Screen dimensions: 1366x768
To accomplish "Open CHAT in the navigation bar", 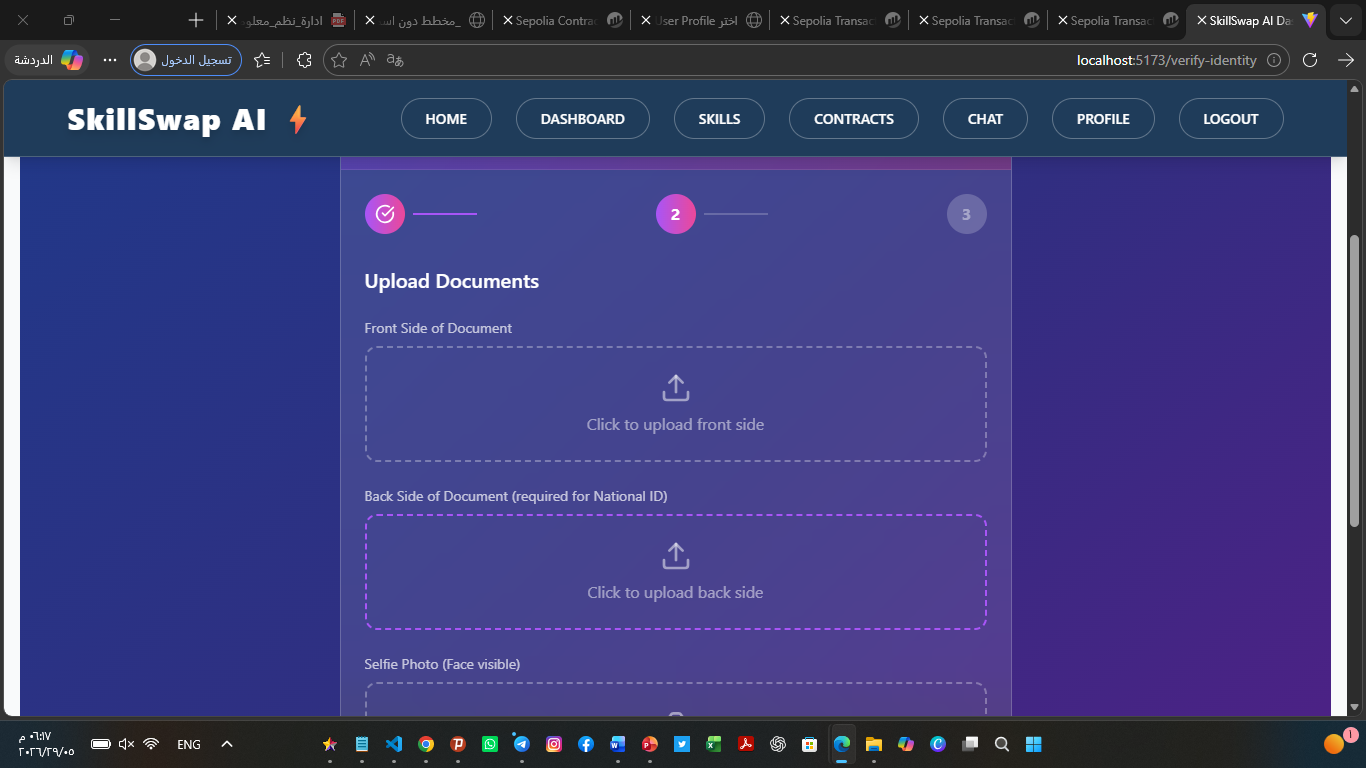I will pos(985,119).
